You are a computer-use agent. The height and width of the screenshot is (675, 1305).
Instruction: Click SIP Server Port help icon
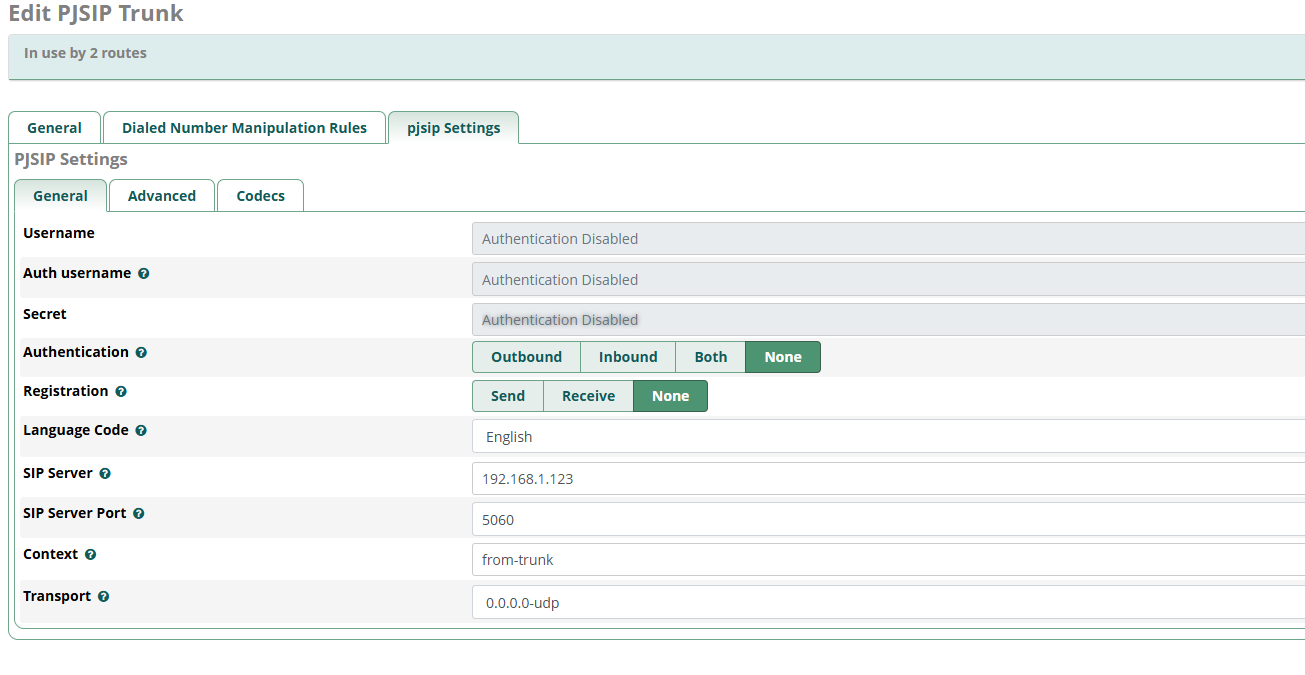139,514
